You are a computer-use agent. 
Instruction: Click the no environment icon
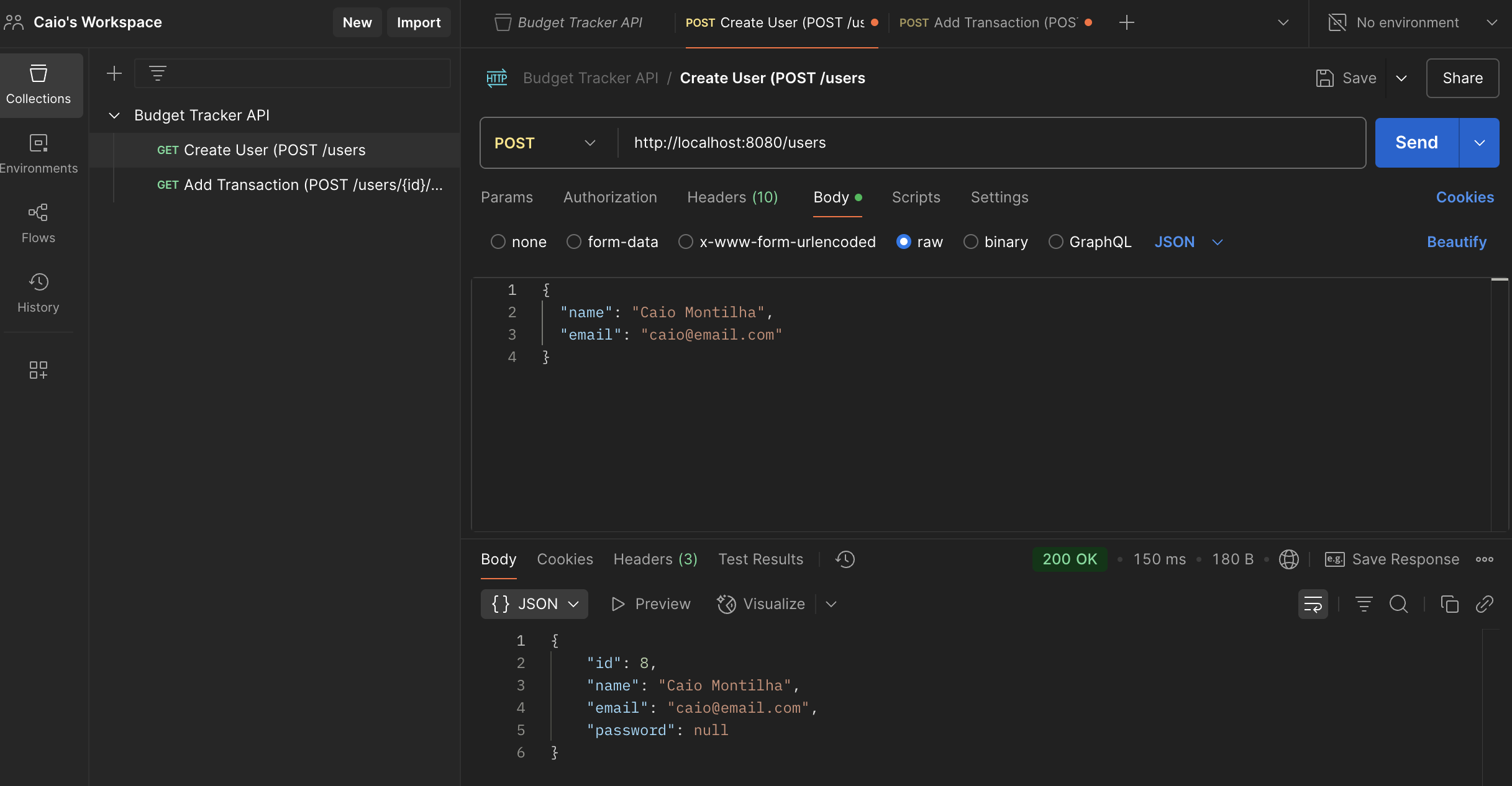[1337, 22]
